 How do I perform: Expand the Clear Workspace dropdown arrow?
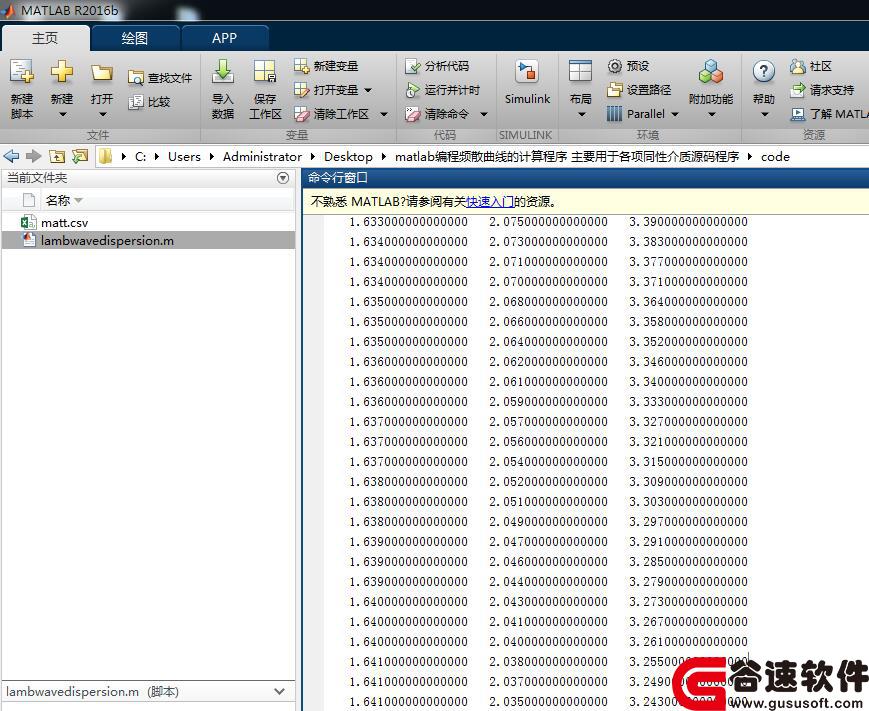pyautogui.click(x=384, y=115)
